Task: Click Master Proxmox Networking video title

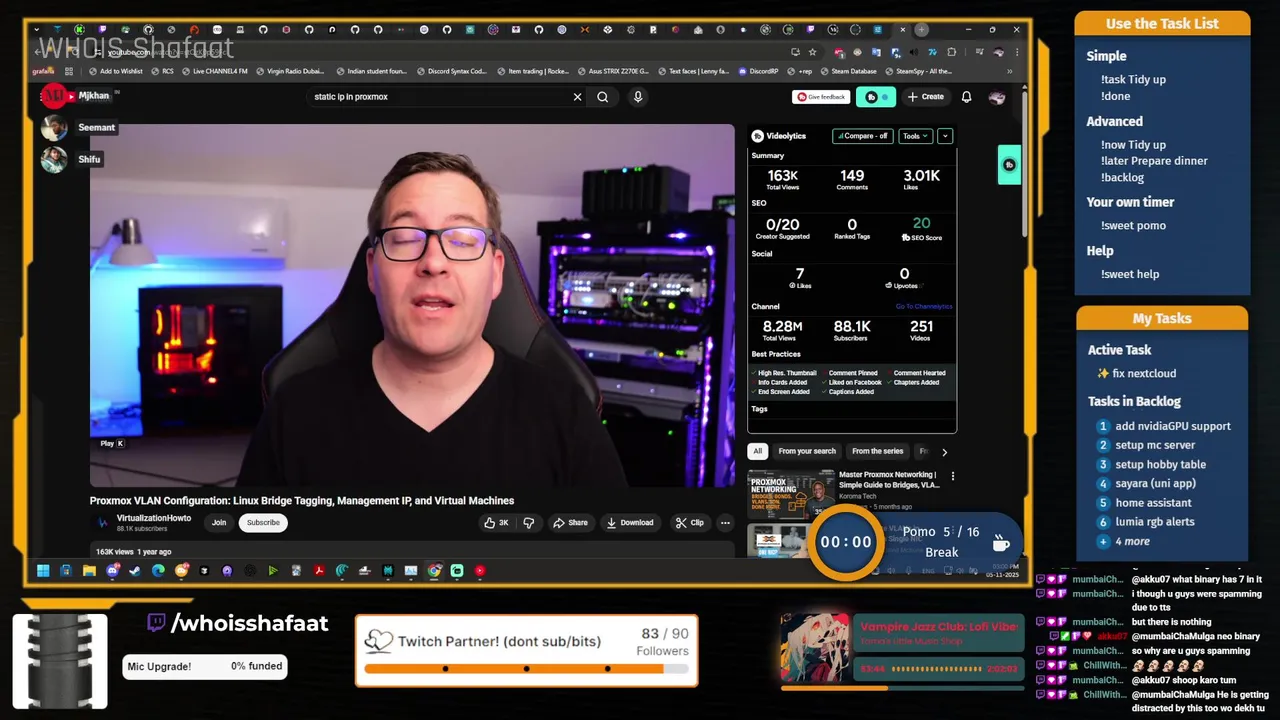Action: 888,479
